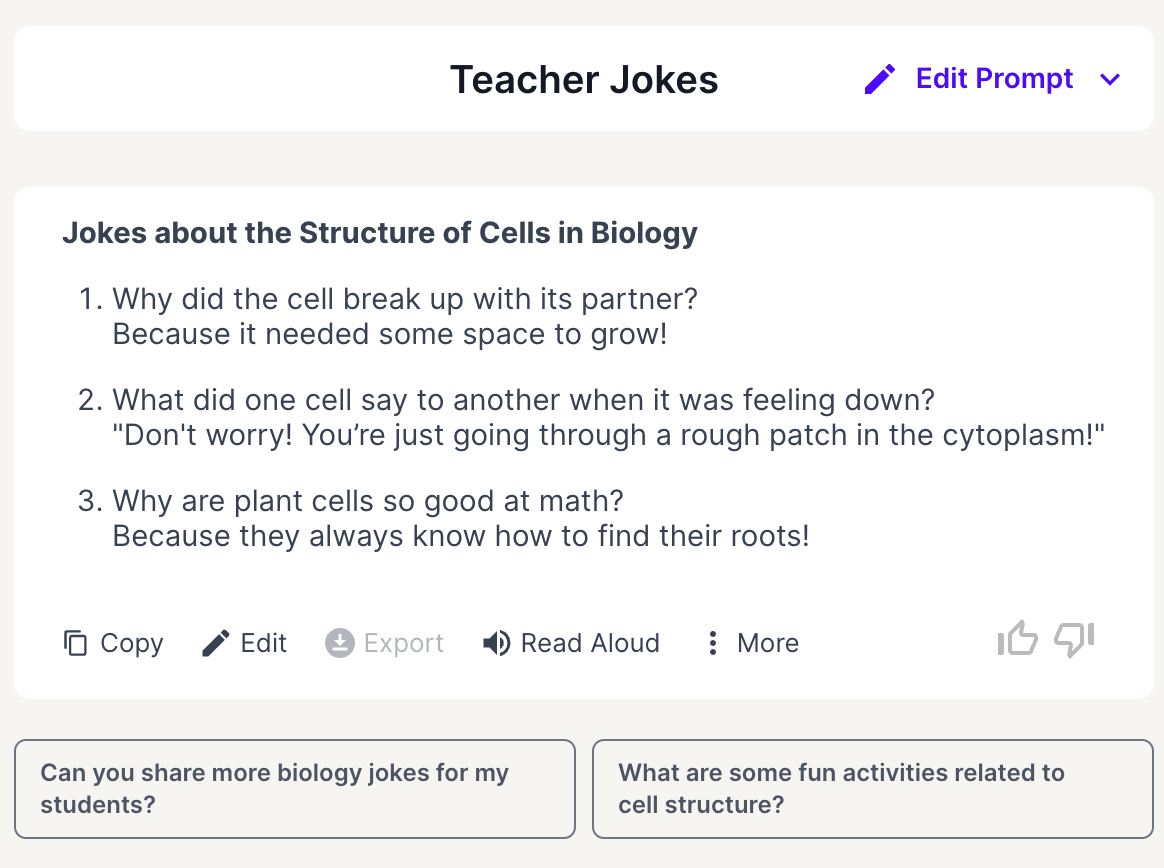The width and height of the screenshot is (1164, 868).
Task: Click the 'Jokes about the Structure of Cells' heading
Action: 380,233
